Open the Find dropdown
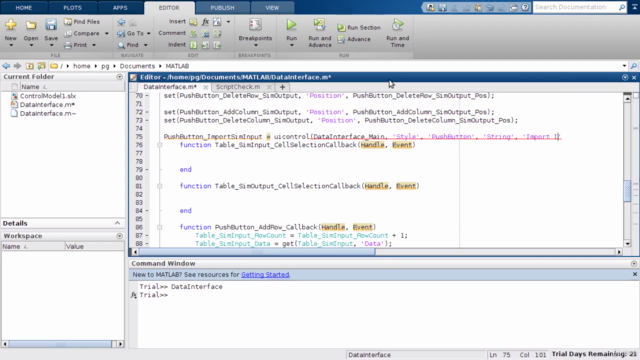Viewport: 640px width, 360px height. [x=132, y=45]
